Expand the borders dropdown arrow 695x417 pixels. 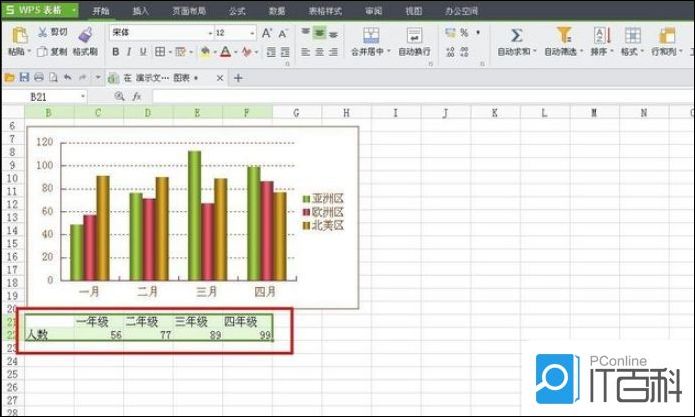coord(170,52)
